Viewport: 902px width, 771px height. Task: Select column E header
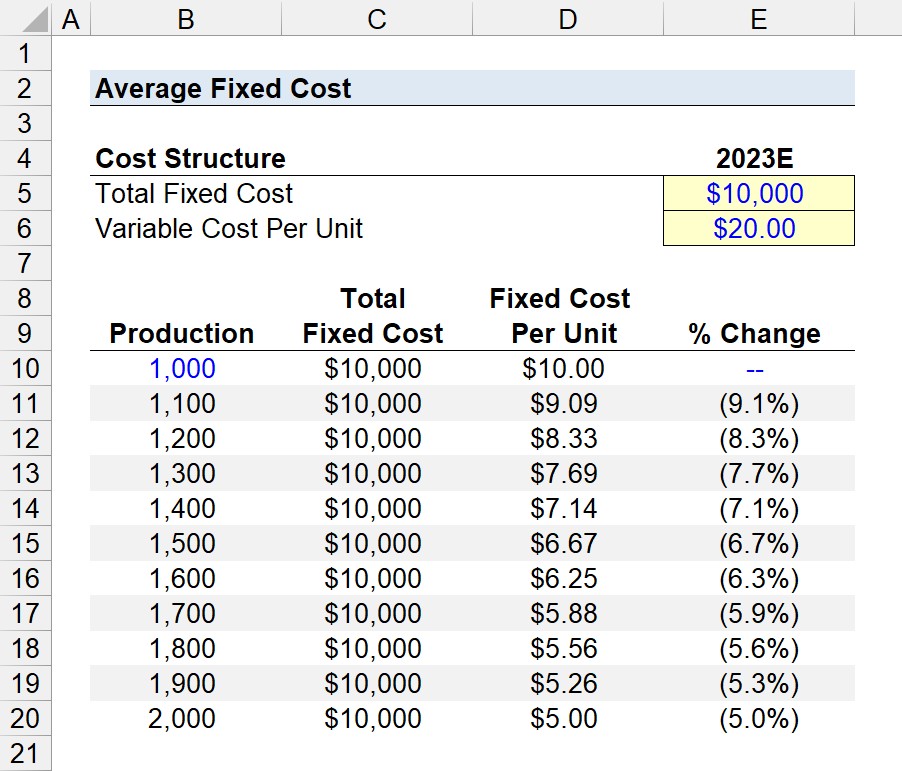point(759,18)
